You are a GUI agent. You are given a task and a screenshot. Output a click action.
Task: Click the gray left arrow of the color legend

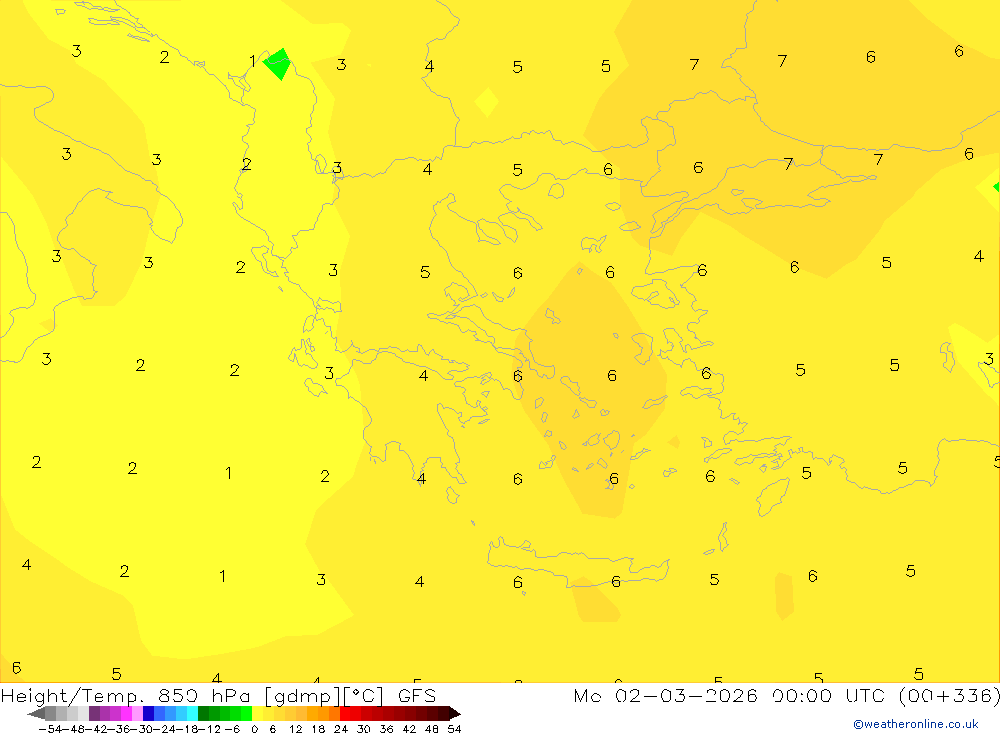37,714
